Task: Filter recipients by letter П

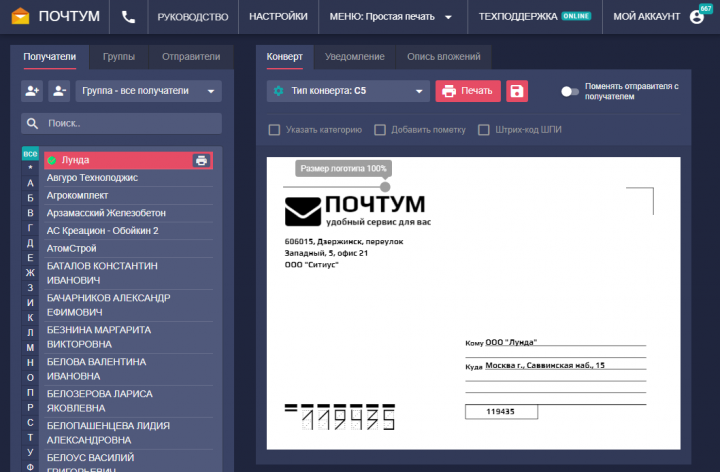Action: [30, 393]
